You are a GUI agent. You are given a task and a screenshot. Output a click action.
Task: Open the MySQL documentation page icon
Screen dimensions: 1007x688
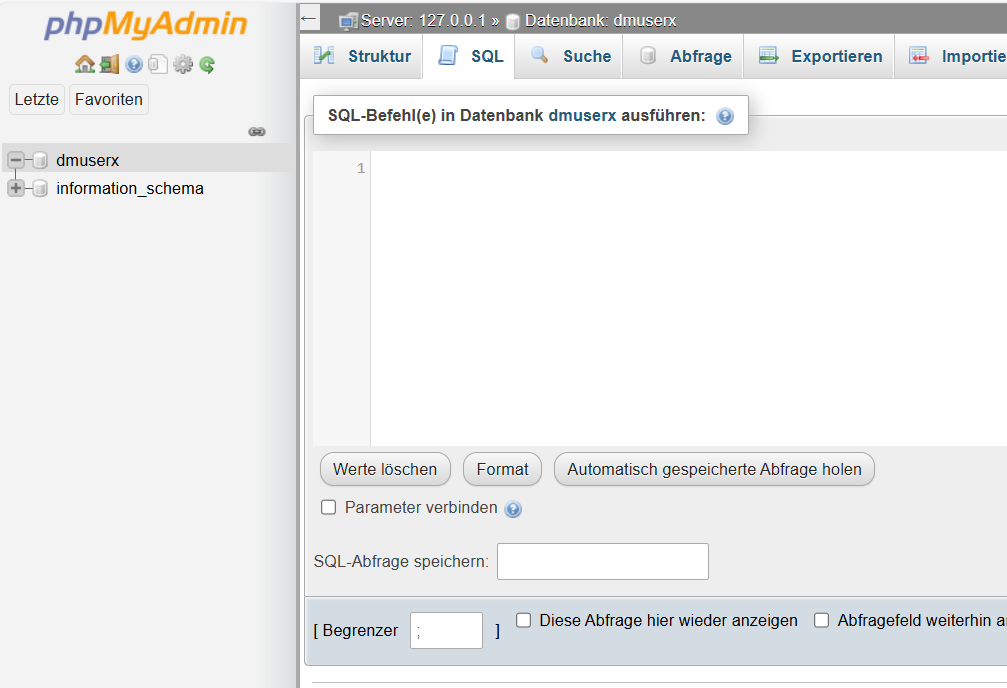158,64
